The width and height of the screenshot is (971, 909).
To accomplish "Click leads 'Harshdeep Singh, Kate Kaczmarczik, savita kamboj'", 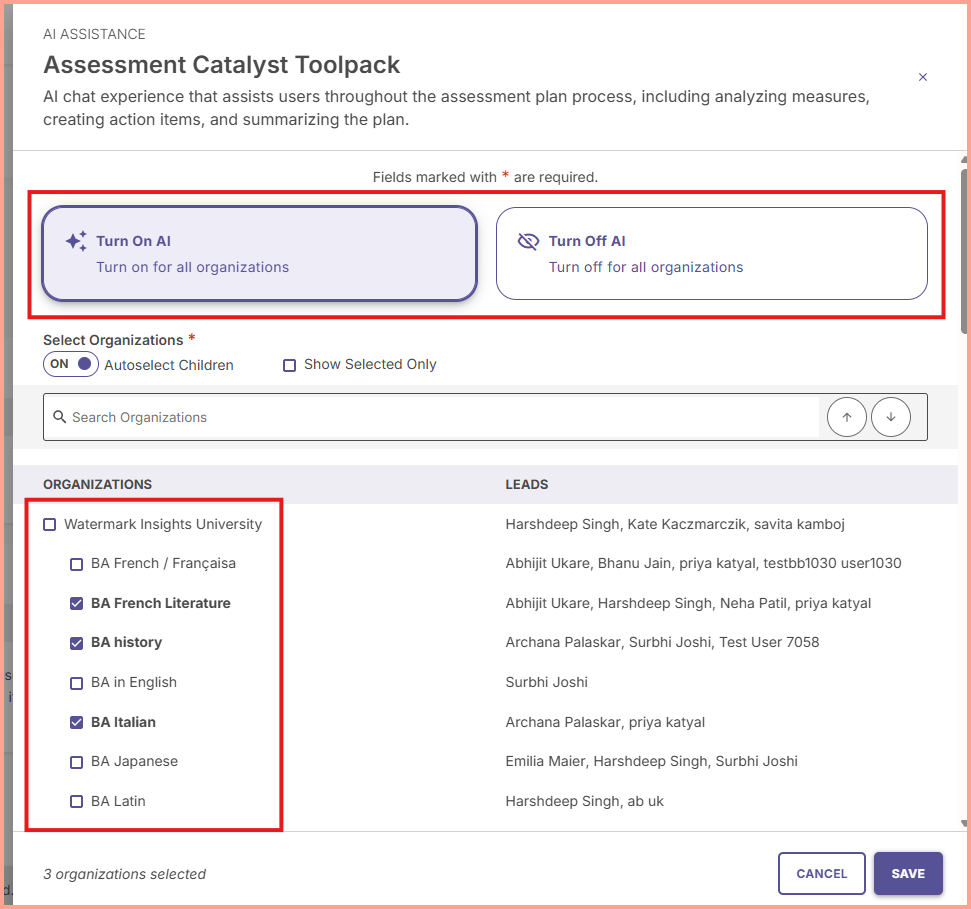I will [x=675, y=524].
